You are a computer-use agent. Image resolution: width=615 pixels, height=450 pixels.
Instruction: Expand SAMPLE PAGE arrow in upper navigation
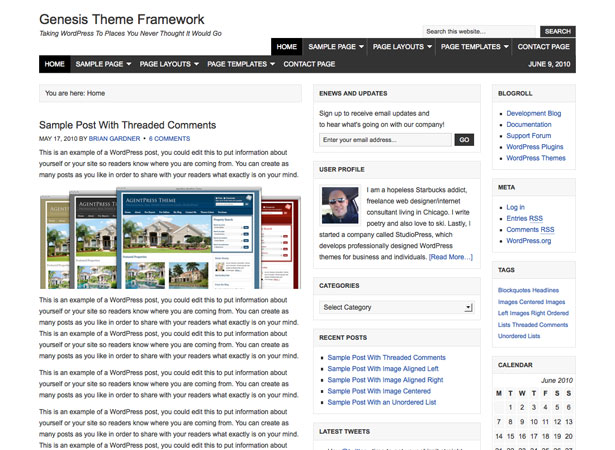click(361, 47)
